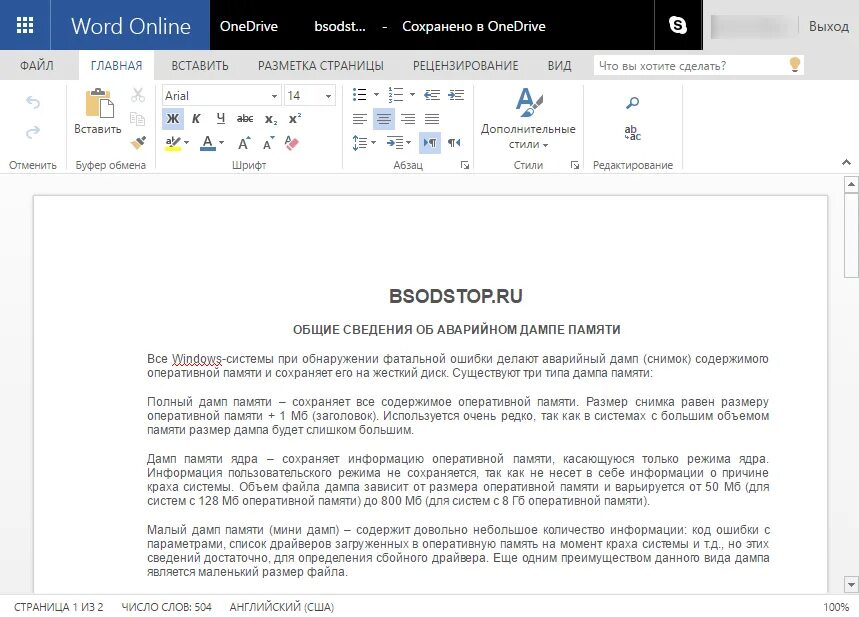Image resolution: width=859 pixels, height=617 pixels.
Task: Click СТРАНИЦА 1 ИЗ 2 in the status bar
Action: point(59,607)
